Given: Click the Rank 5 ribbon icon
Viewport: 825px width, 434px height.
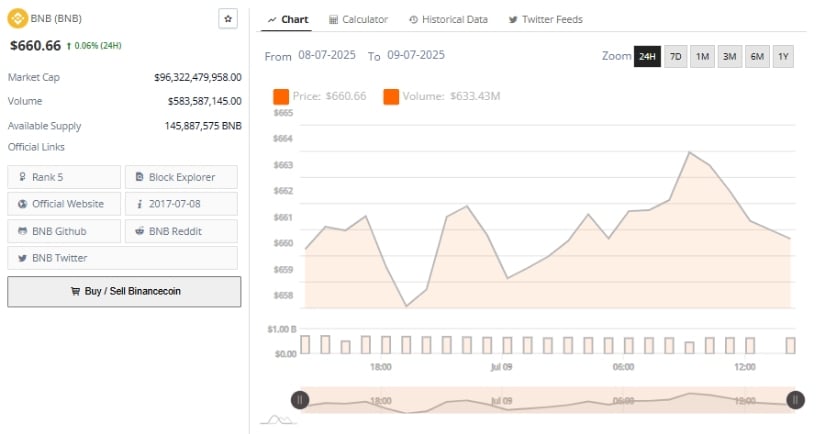Looking at the screenshot, I should click(x=22, y=177).
